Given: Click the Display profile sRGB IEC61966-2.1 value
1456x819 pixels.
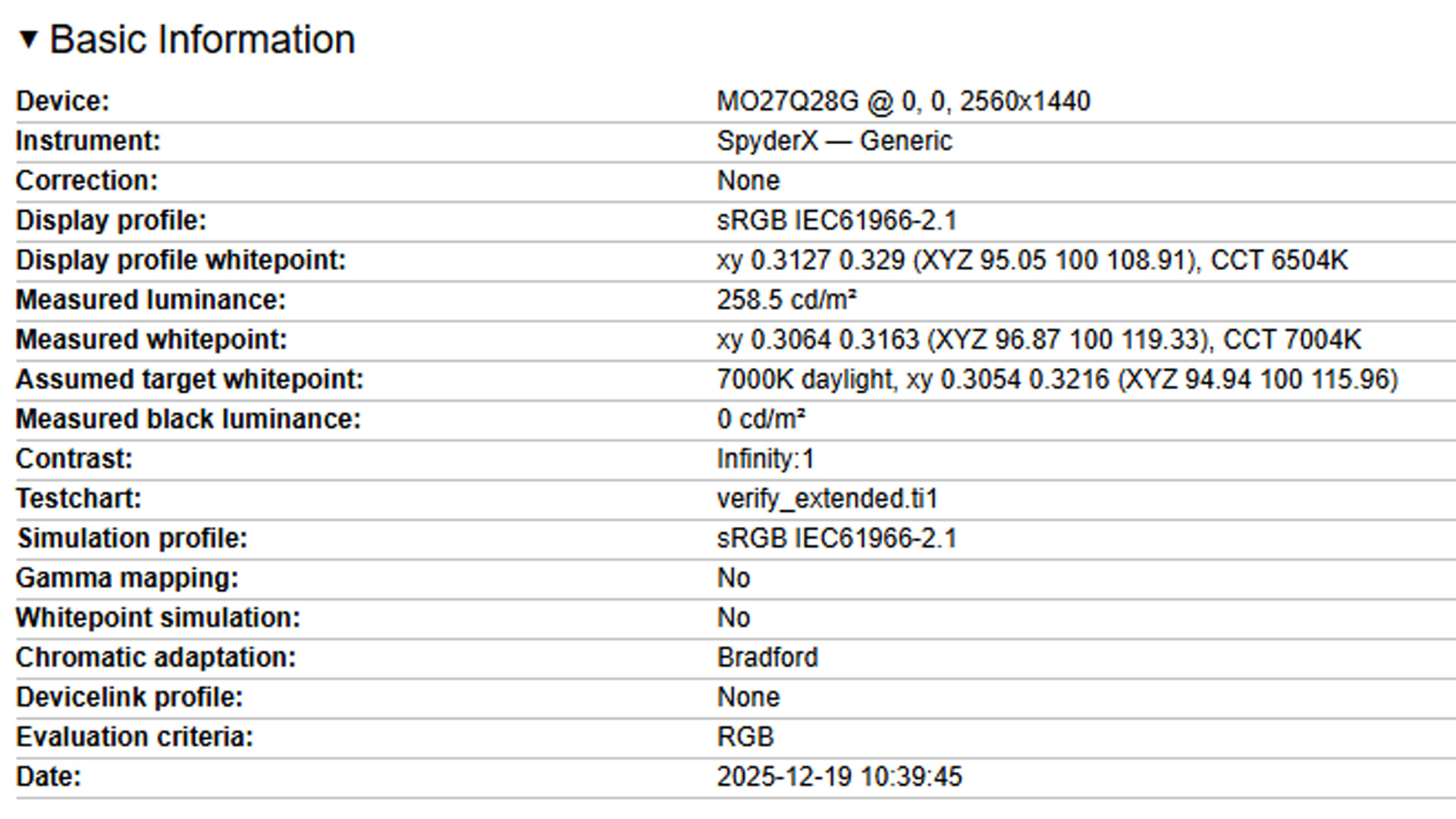Looking at the screenshot, I should click(x=836, y=221).
